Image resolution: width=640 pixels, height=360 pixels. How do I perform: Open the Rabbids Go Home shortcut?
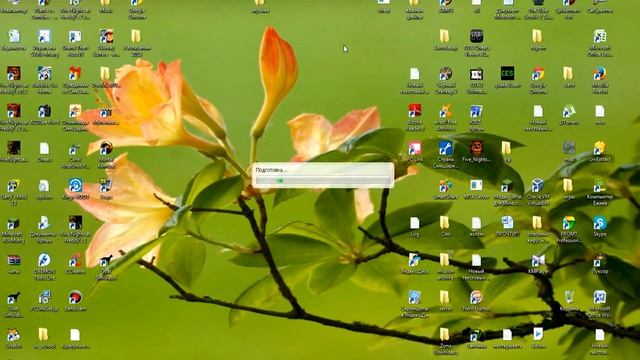click(44, 74)
